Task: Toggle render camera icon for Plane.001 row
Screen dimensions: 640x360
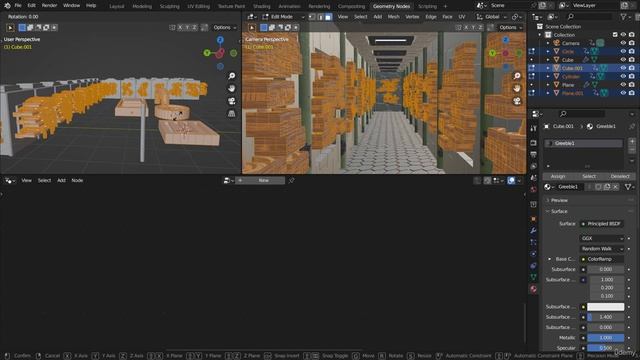Action: coord(631,93)
